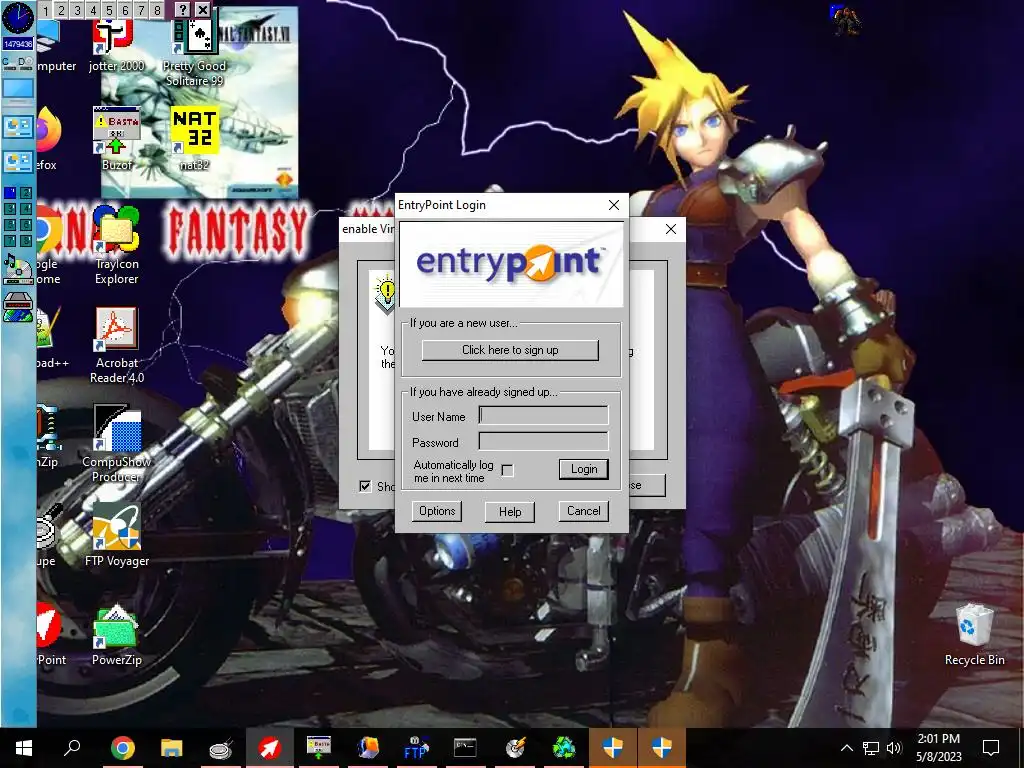This screenshot has height=768, width=1024.
Task: Click the C and D drive indicator
Action: pos(18,62)
